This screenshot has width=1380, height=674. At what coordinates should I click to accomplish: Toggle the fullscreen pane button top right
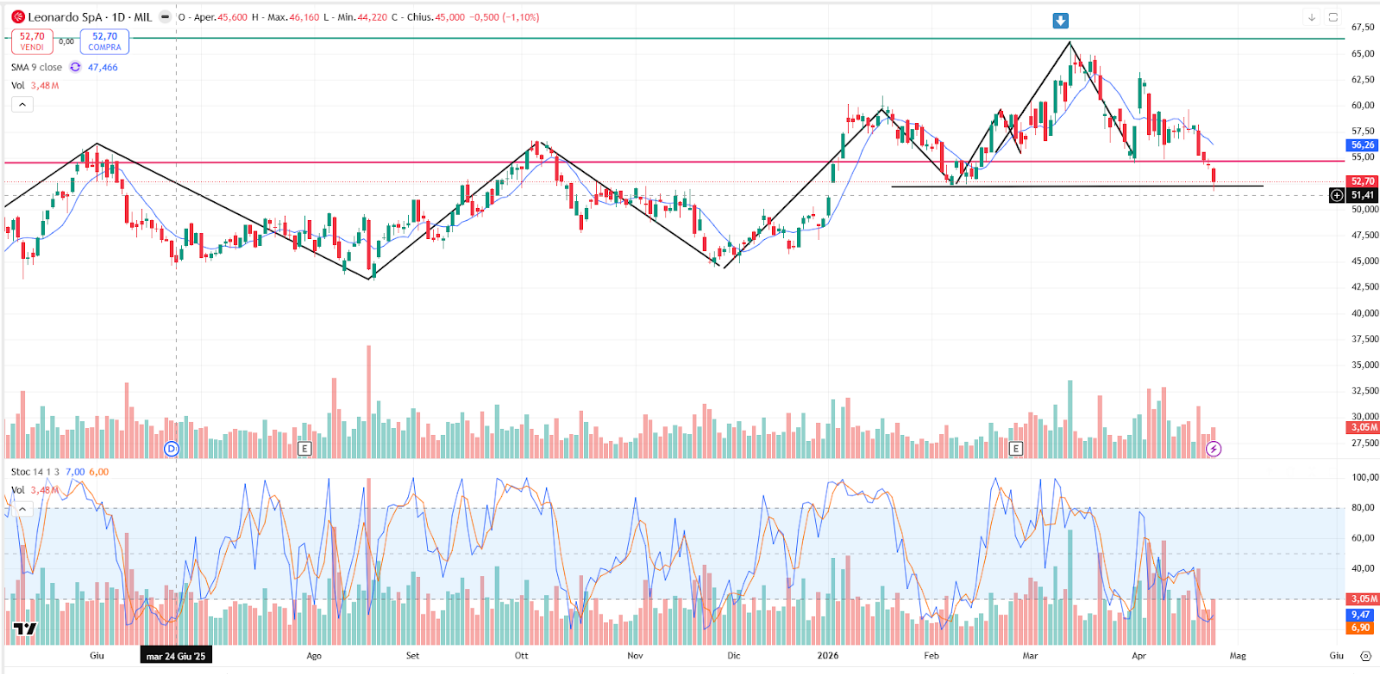coord(1333,17)
